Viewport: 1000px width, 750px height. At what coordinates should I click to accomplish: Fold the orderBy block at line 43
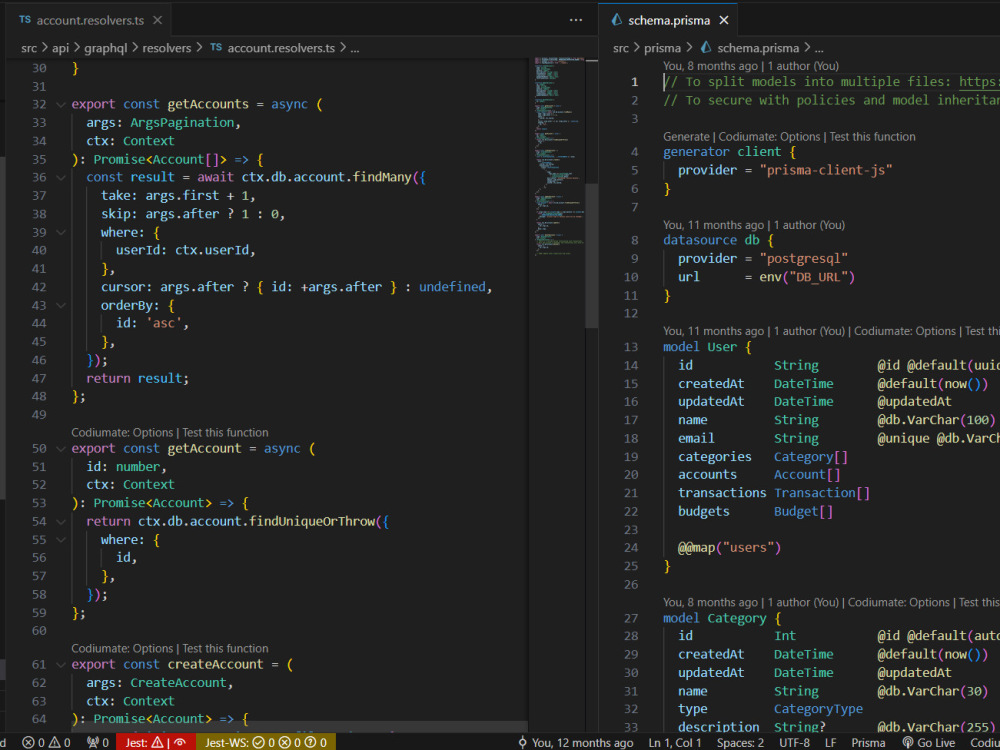pos(61,305)
